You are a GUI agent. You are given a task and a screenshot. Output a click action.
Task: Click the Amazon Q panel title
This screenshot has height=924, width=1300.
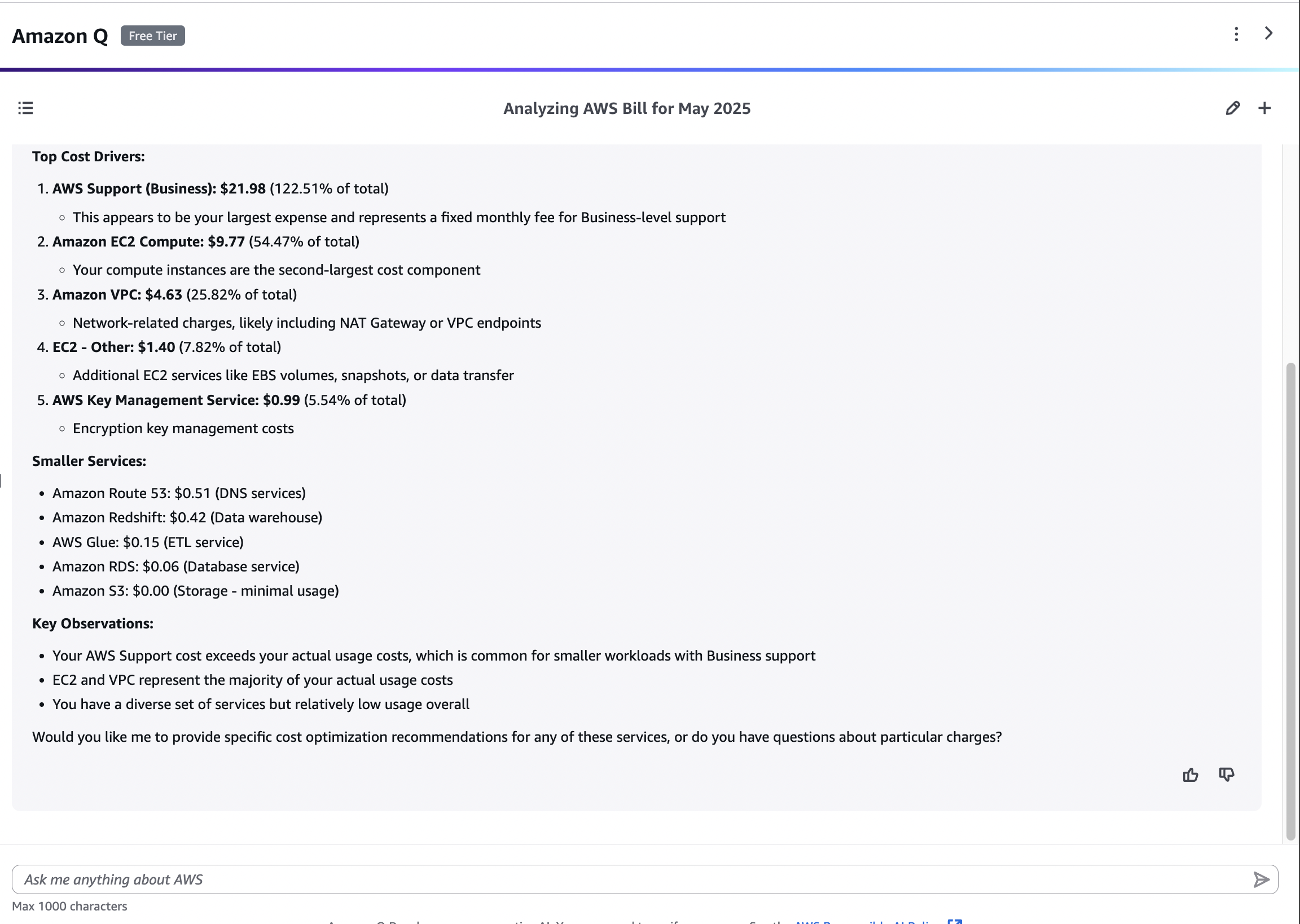(60, 36)
